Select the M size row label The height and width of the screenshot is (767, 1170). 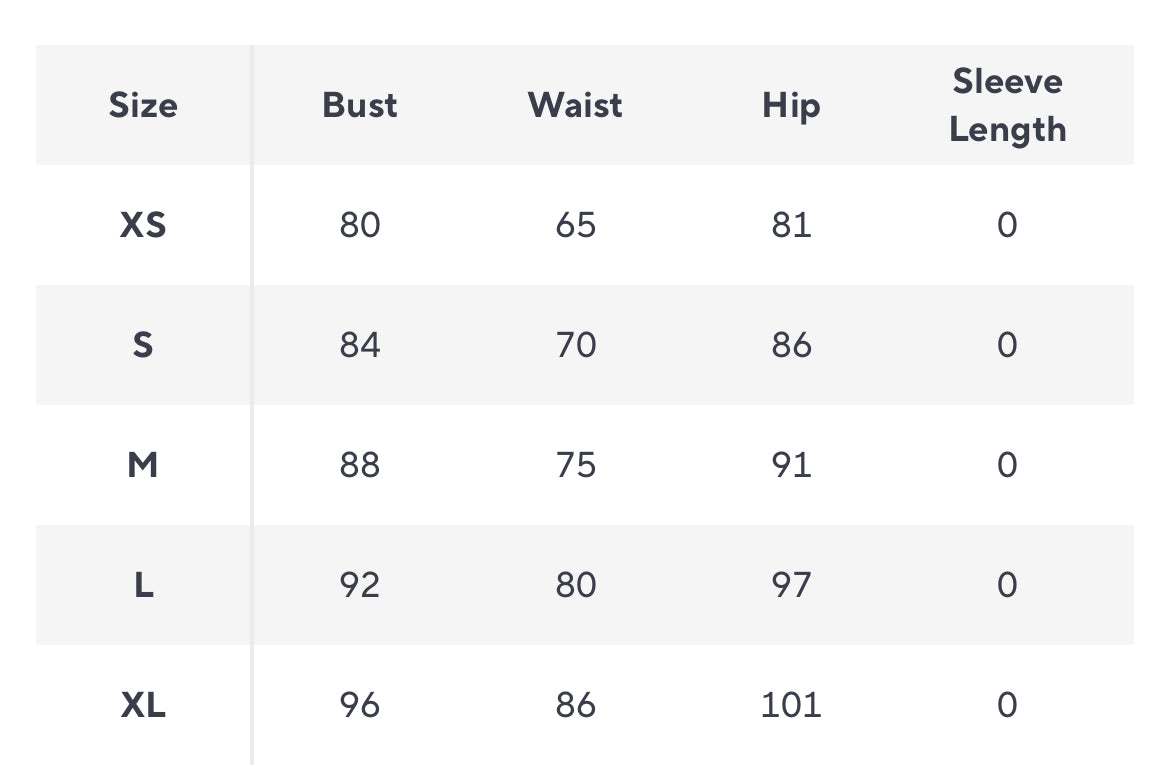[x=143, y=465]
